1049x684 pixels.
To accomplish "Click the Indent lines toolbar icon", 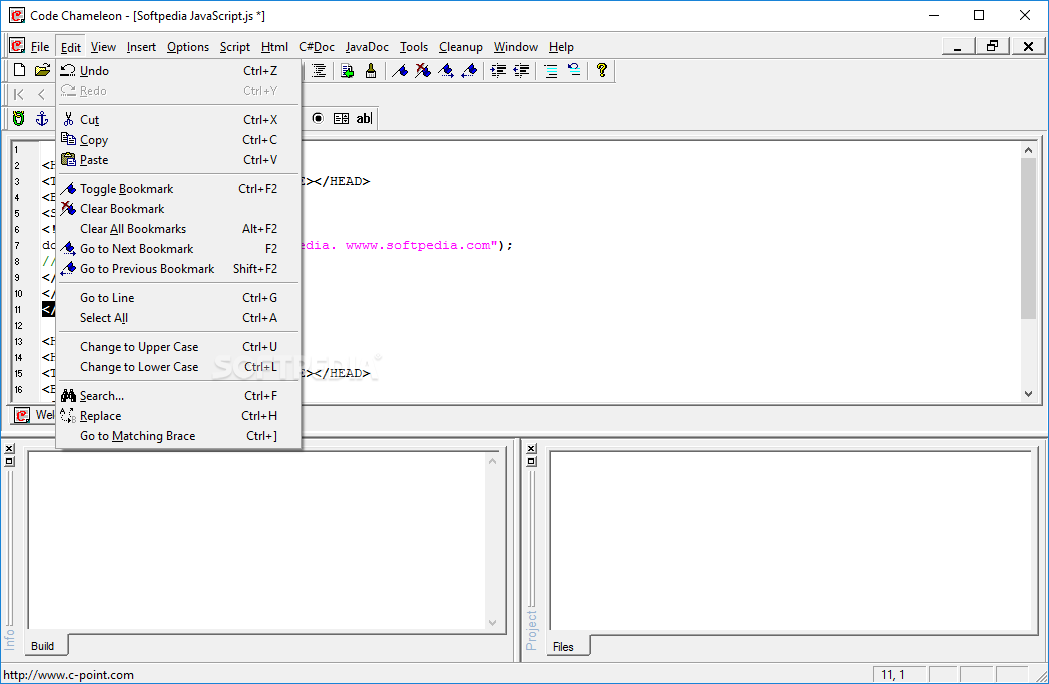I will [498, 70].
